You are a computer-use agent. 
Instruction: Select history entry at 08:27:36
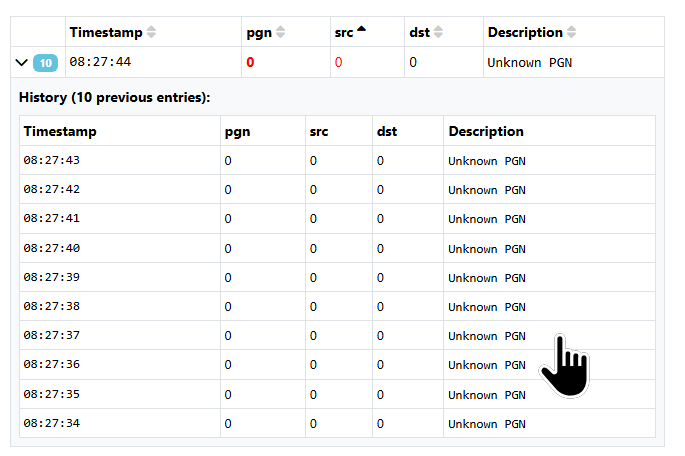click(x=52, y=365)
